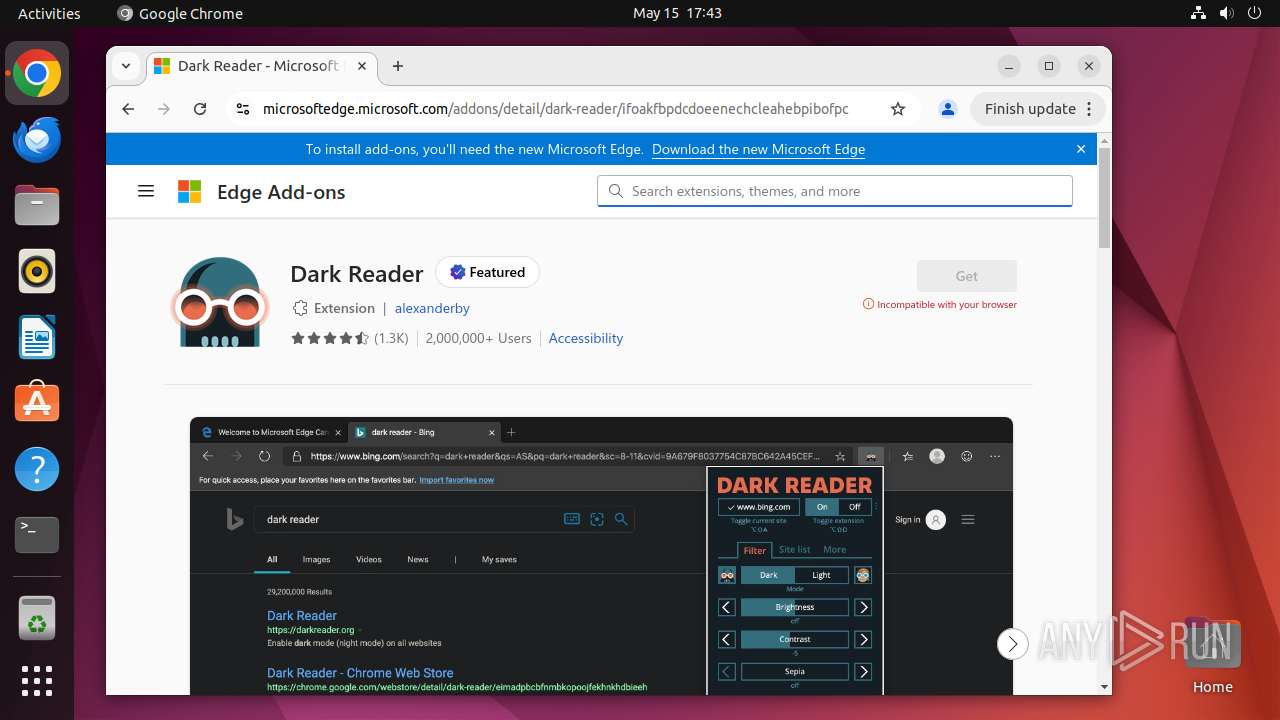1280x720 pixels.
Task: Click the Microsoft logo
Action: [190, 191]
